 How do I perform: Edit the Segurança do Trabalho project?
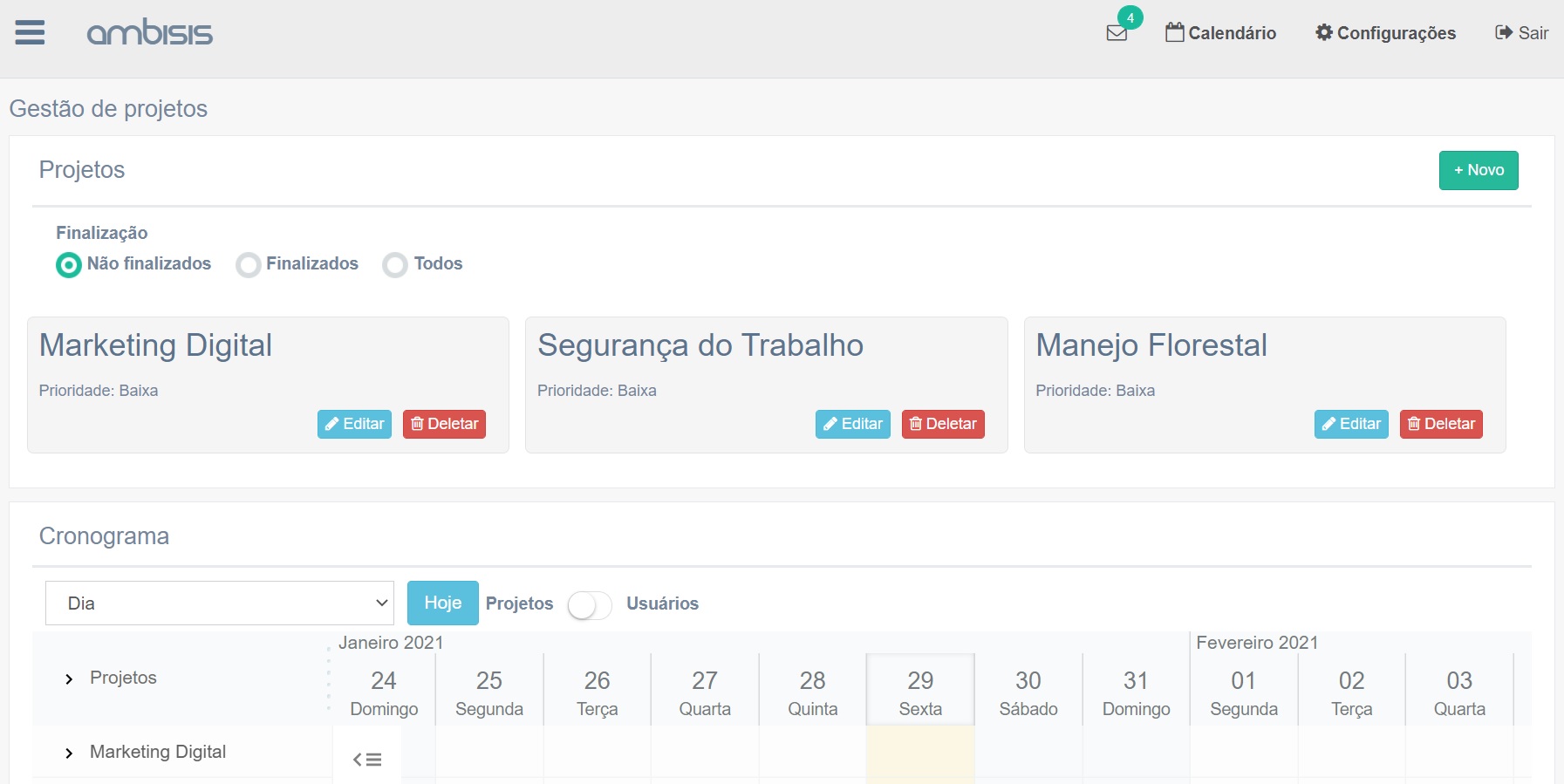[x=852, y=424]
